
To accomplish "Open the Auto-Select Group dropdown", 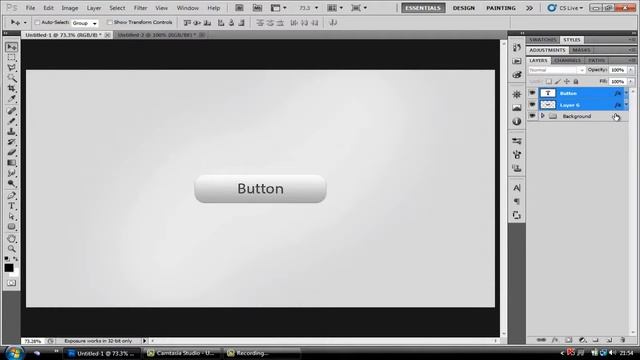I will click(x=84, y=23).
